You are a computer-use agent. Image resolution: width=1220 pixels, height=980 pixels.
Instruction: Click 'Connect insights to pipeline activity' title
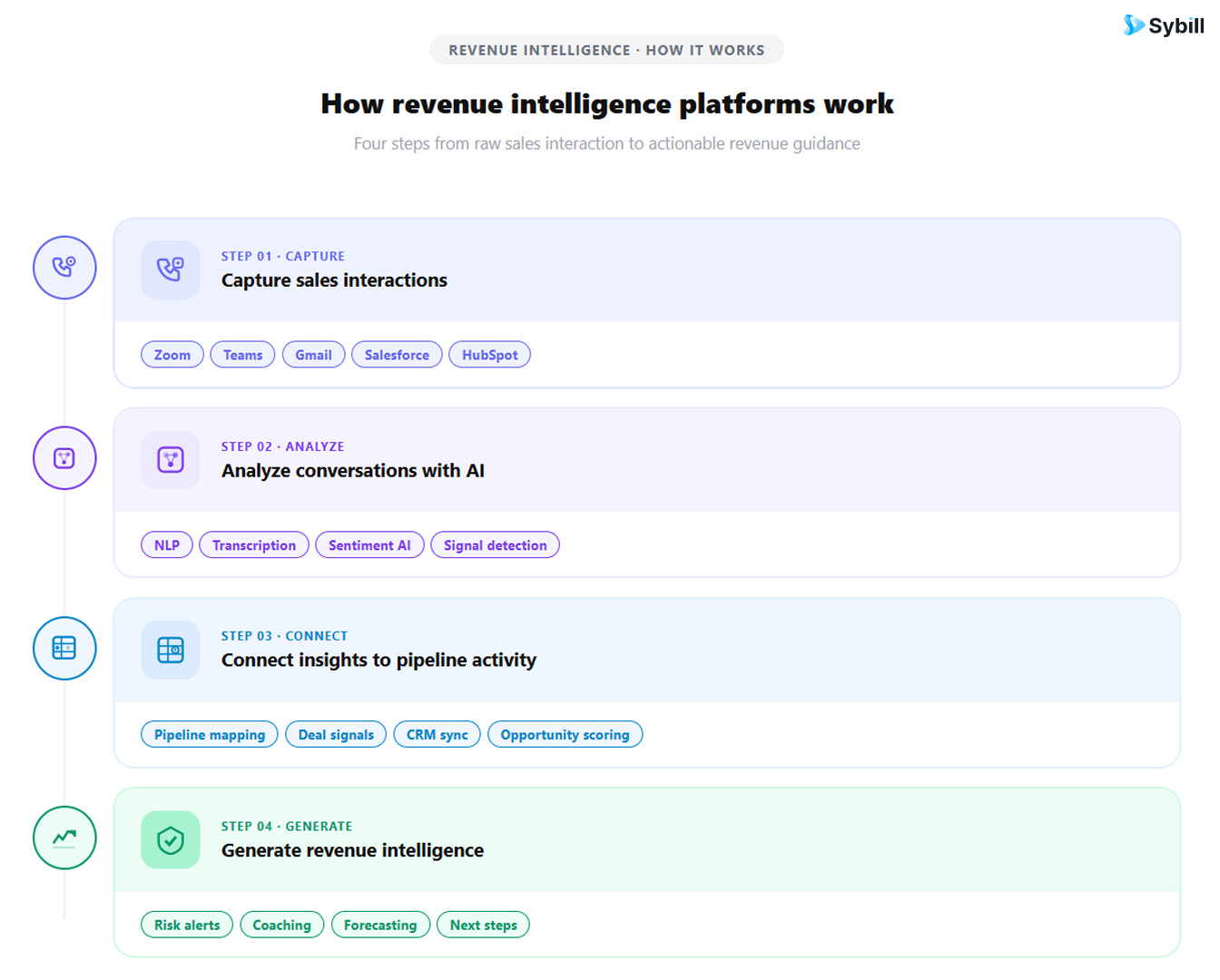coord(379,661)
